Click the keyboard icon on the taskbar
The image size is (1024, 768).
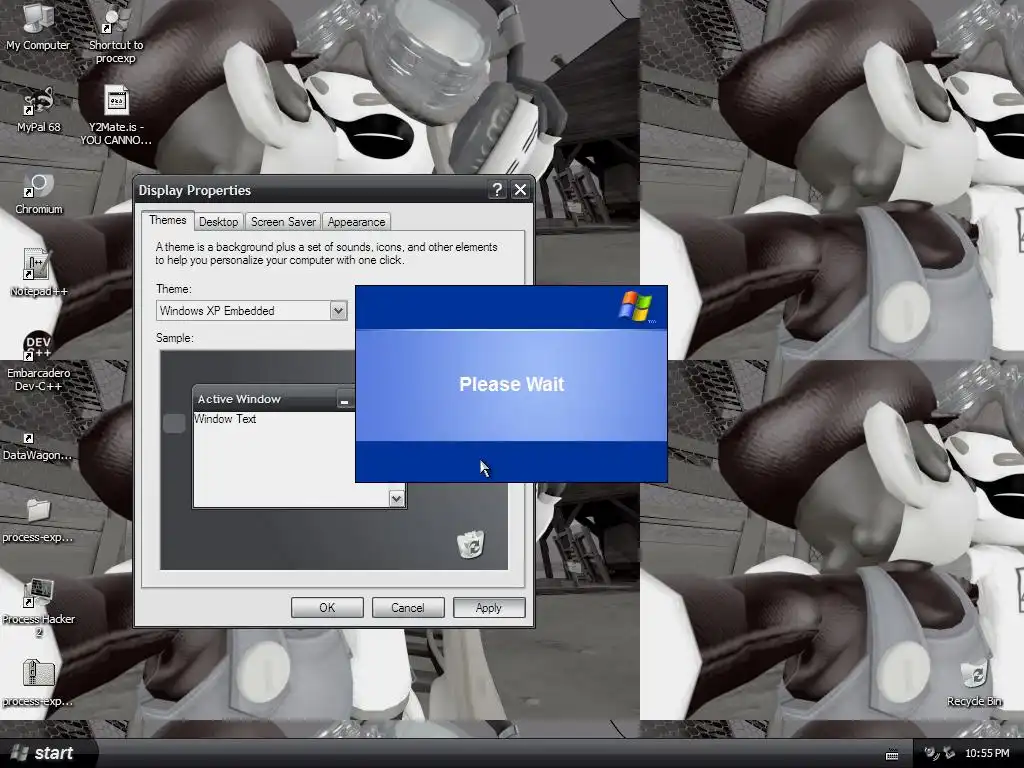click(x=891, y=754)
